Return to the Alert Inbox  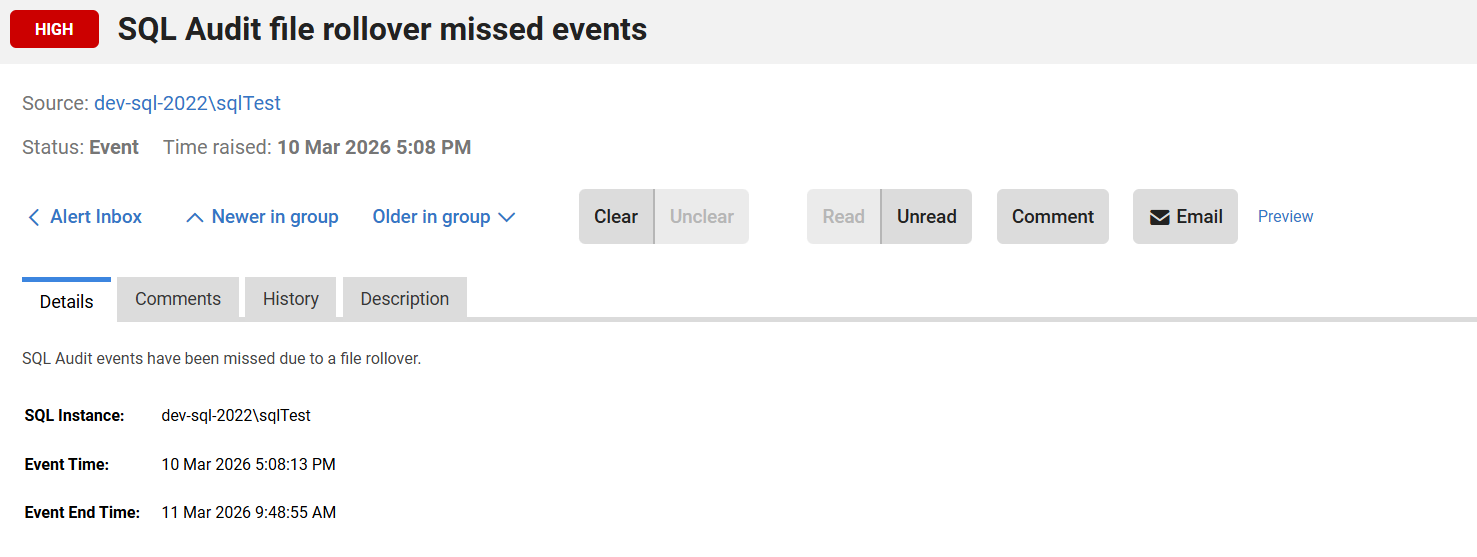click(x=96, y=217)
